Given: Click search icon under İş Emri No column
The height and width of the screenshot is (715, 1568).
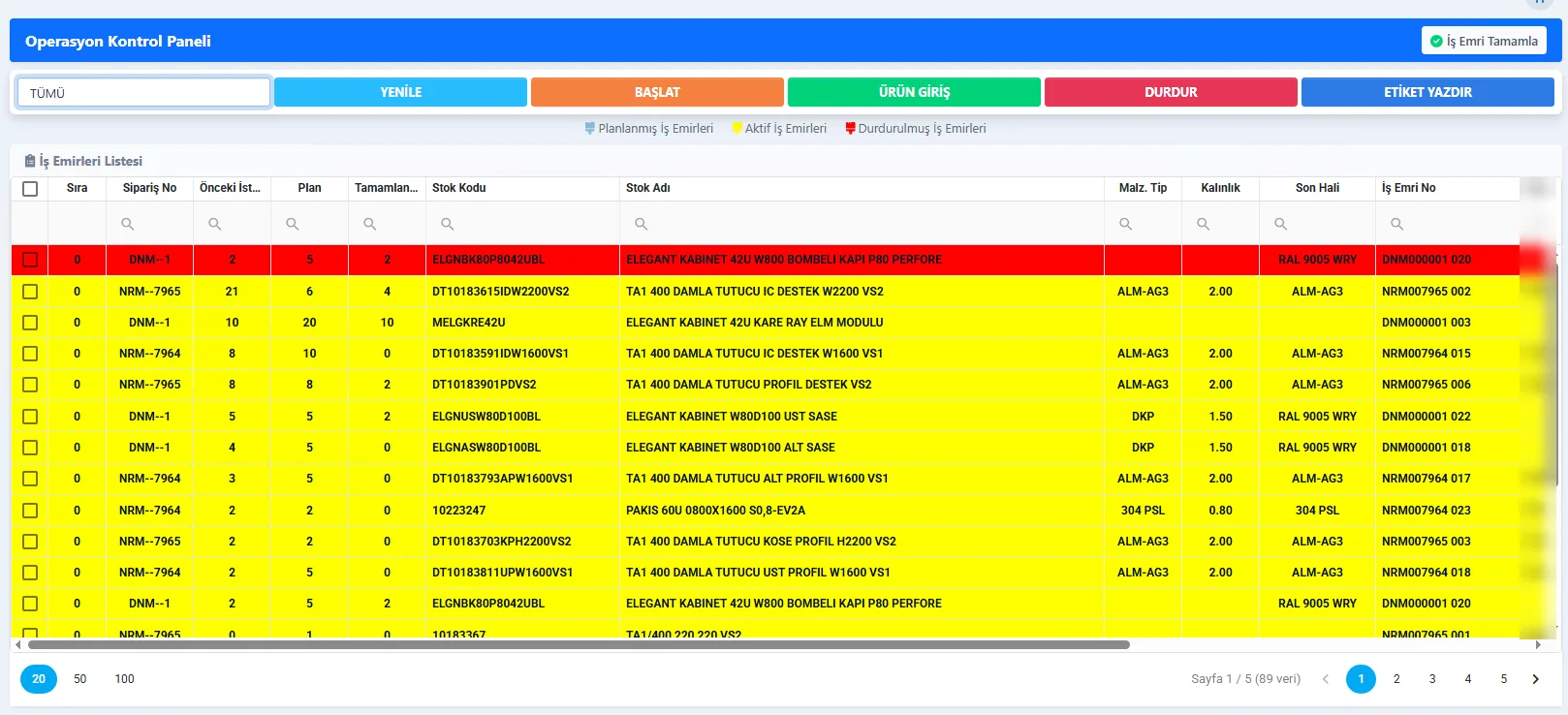Looking at the screenshot, I should pos(1396,224).
